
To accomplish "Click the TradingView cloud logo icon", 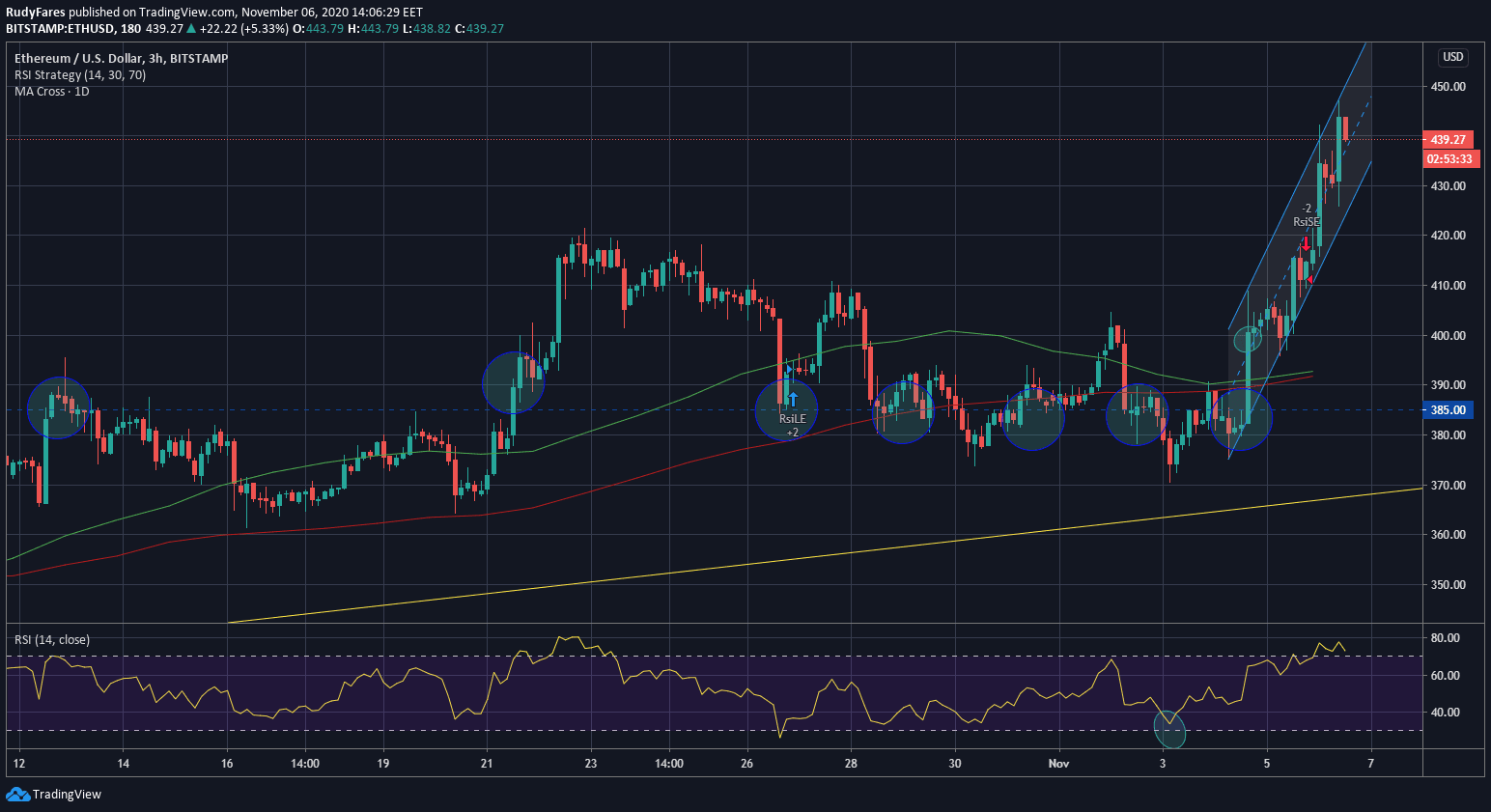I will [x=17, y=794].
